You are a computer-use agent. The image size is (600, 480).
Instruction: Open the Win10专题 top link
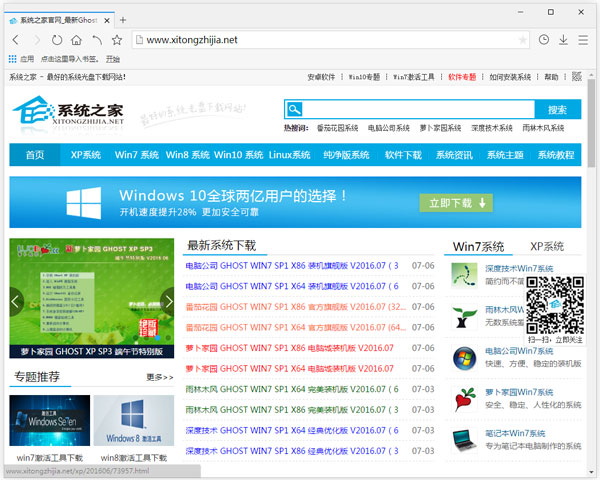364,77
